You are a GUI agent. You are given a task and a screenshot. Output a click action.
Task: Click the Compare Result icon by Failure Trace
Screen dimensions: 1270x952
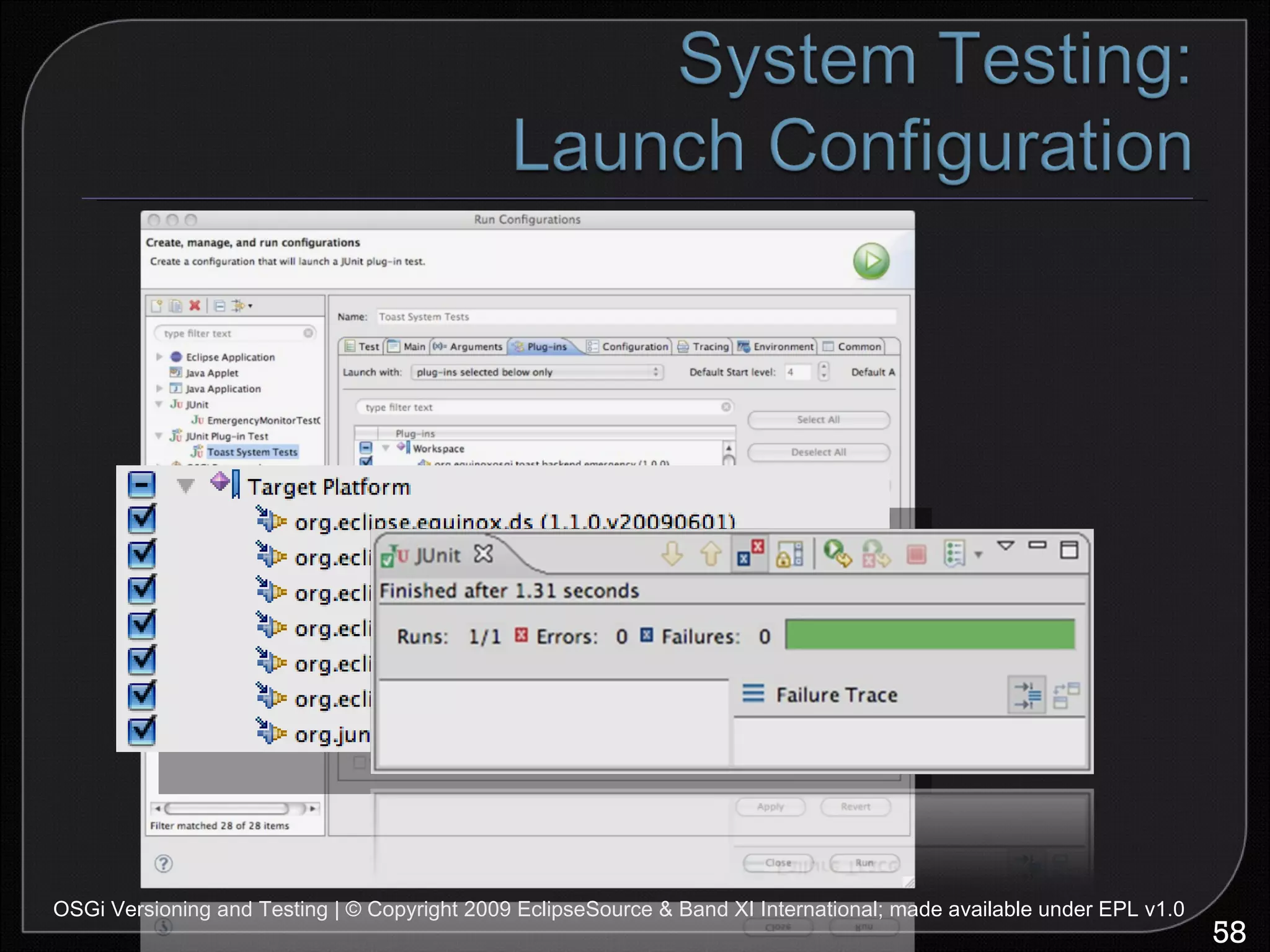point(1067,695)
